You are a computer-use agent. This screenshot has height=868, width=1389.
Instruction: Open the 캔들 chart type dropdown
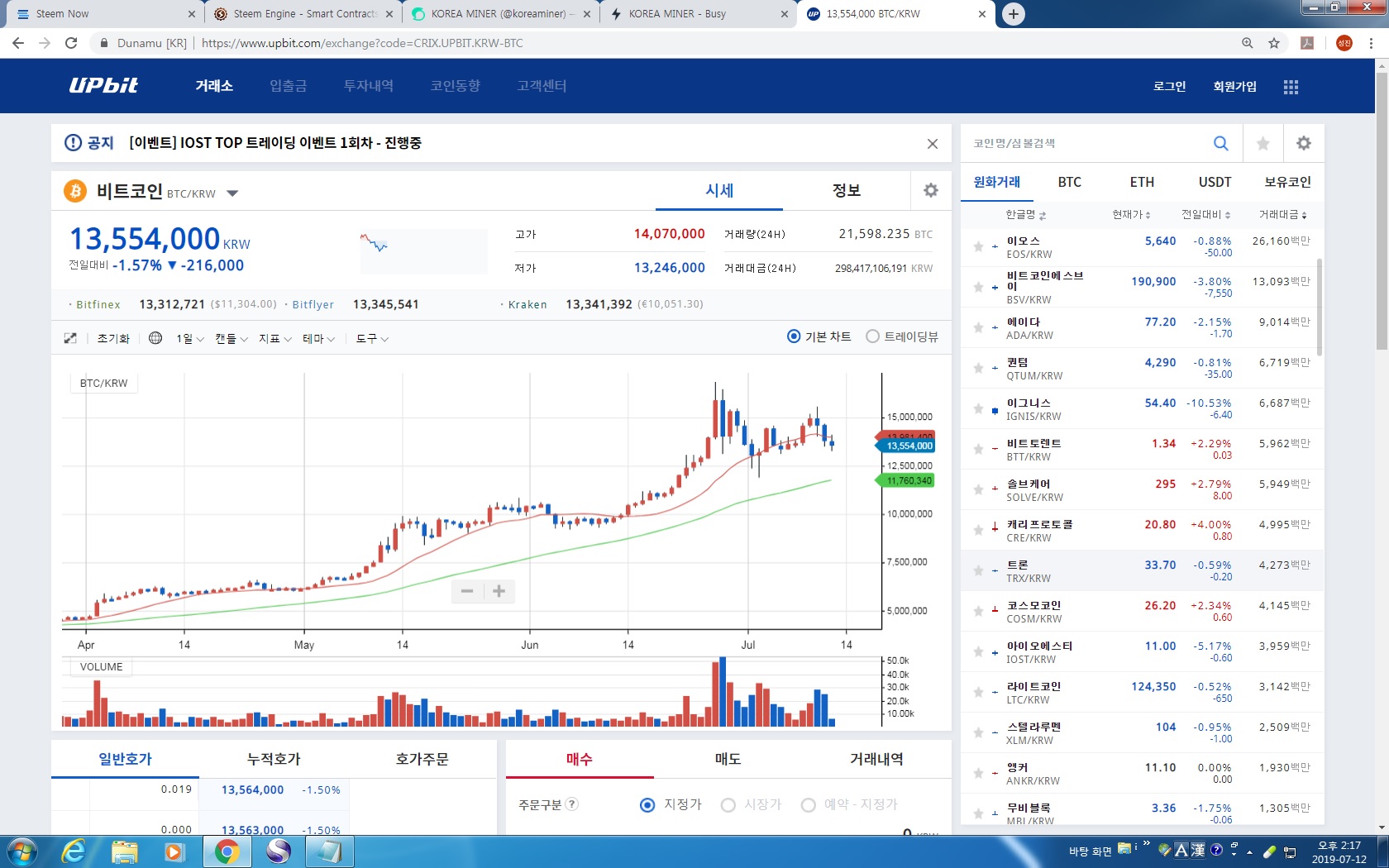point(231,338)
